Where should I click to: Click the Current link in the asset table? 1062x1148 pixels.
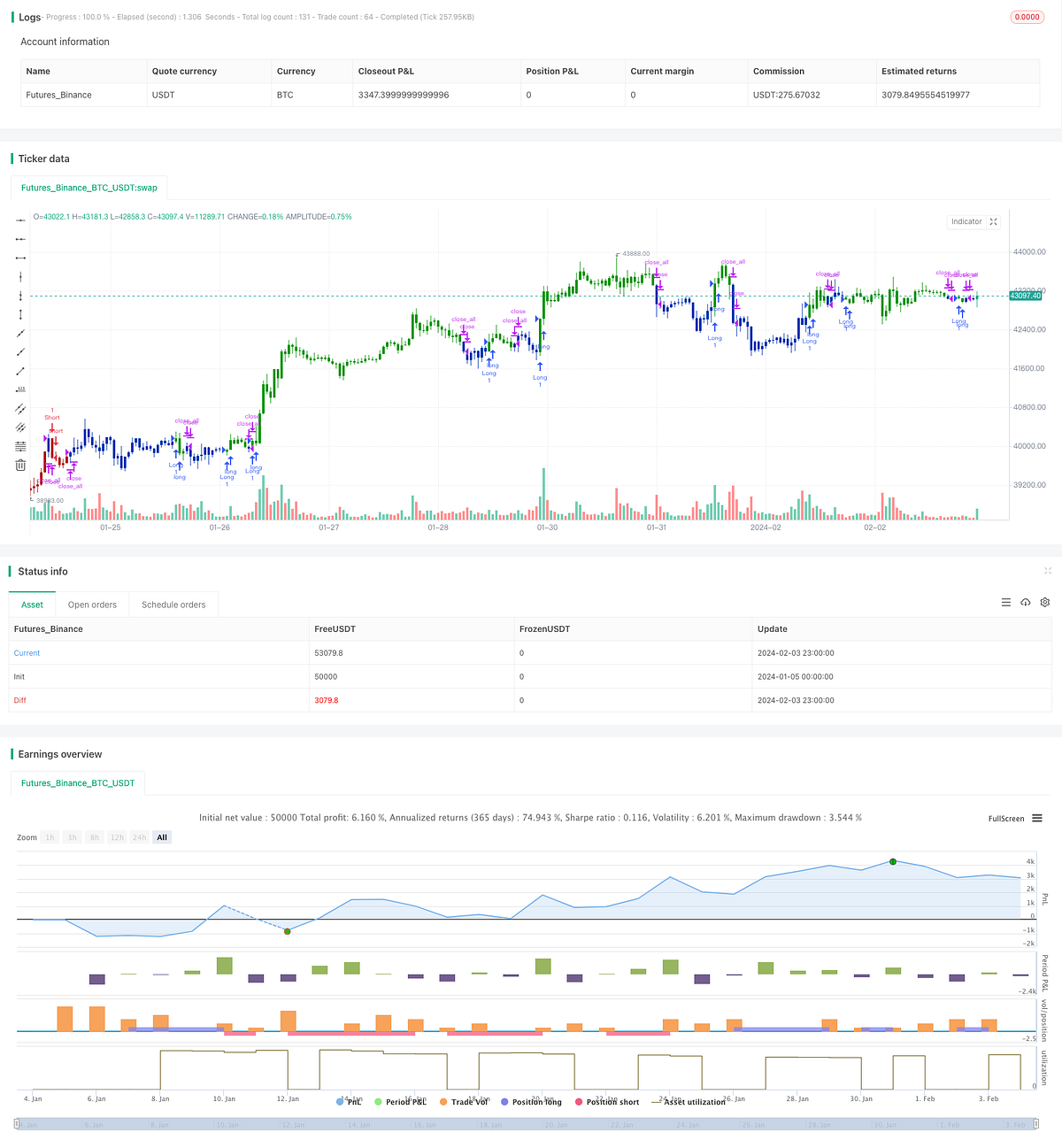click(27, 652)
